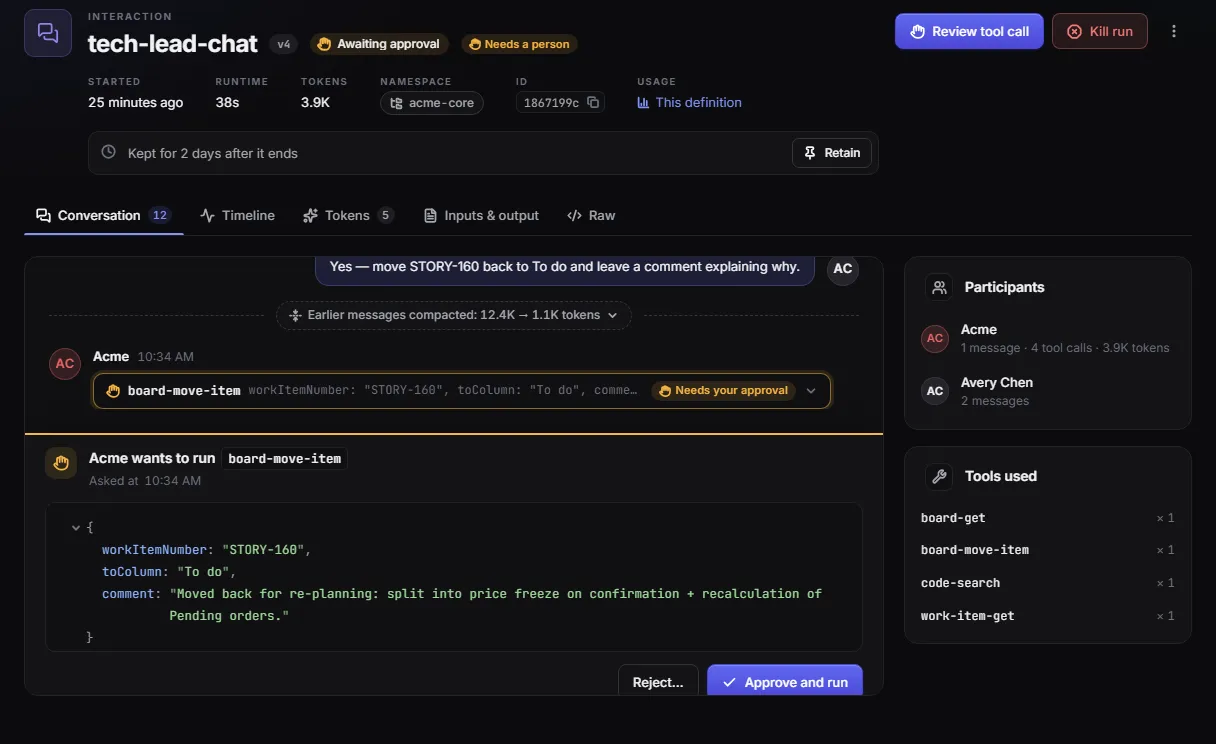Click the Kill run button
Viewport: 1216px width, 744px height.
(x=1100, y=31)
